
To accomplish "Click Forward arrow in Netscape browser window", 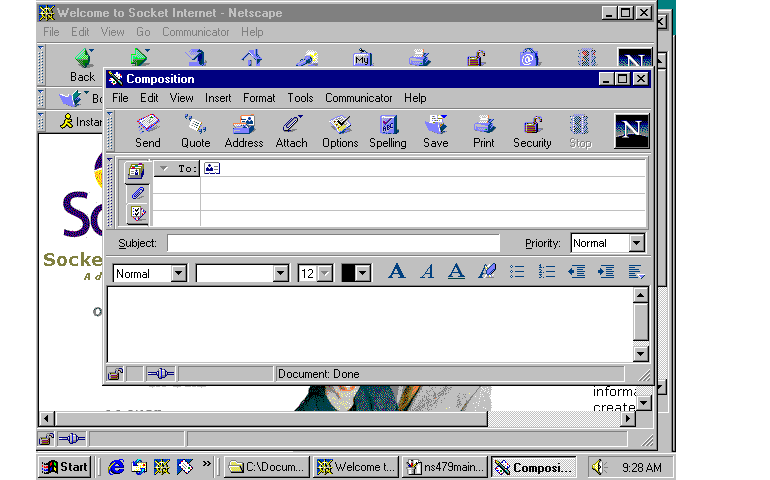I will [139, 57].
